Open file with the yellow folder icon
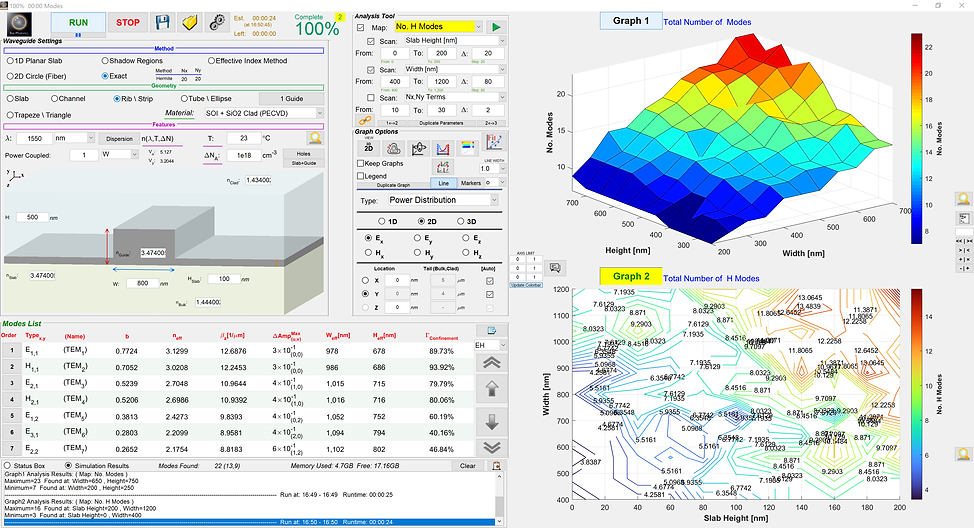The height and width of the screenshot is (528, 974). coord(189,23)
